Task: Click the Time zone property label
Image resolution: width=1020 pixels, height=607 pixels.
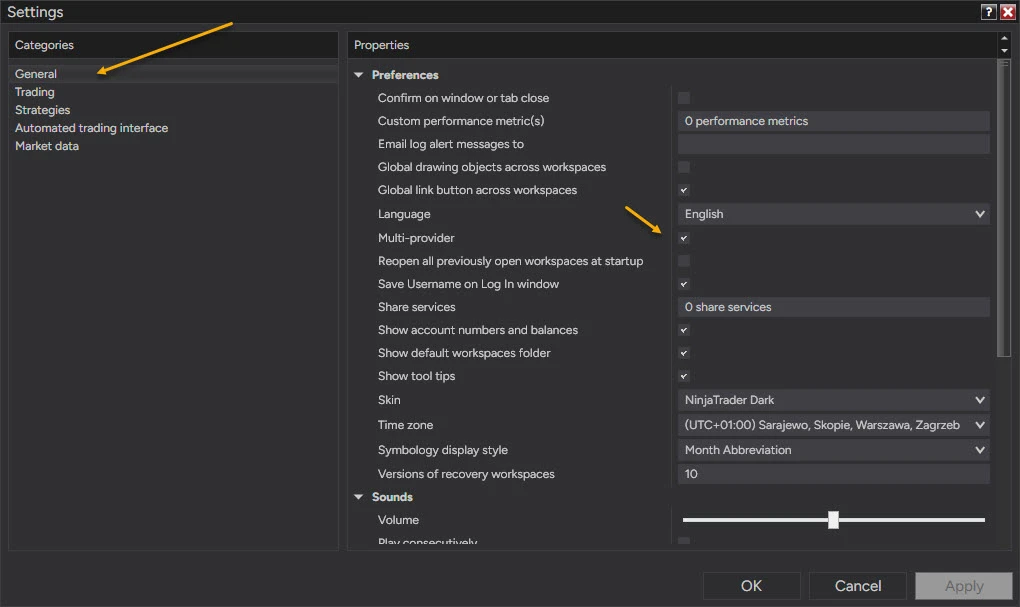Action: (x=405, y=425)
